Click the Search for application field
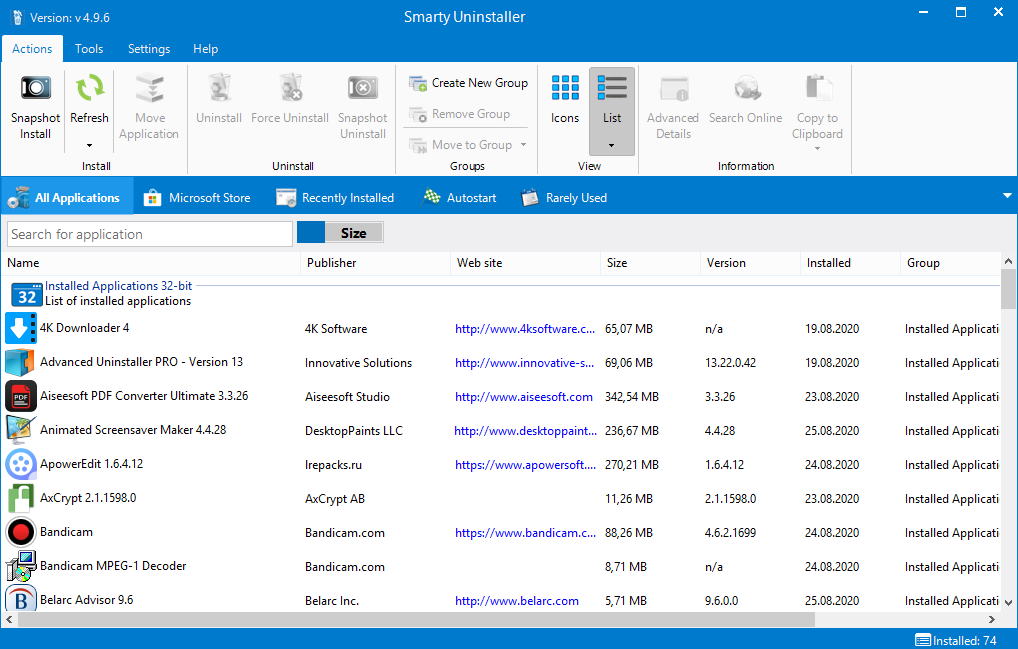This screenshot has width=1018, height=649. coord(150,234)
